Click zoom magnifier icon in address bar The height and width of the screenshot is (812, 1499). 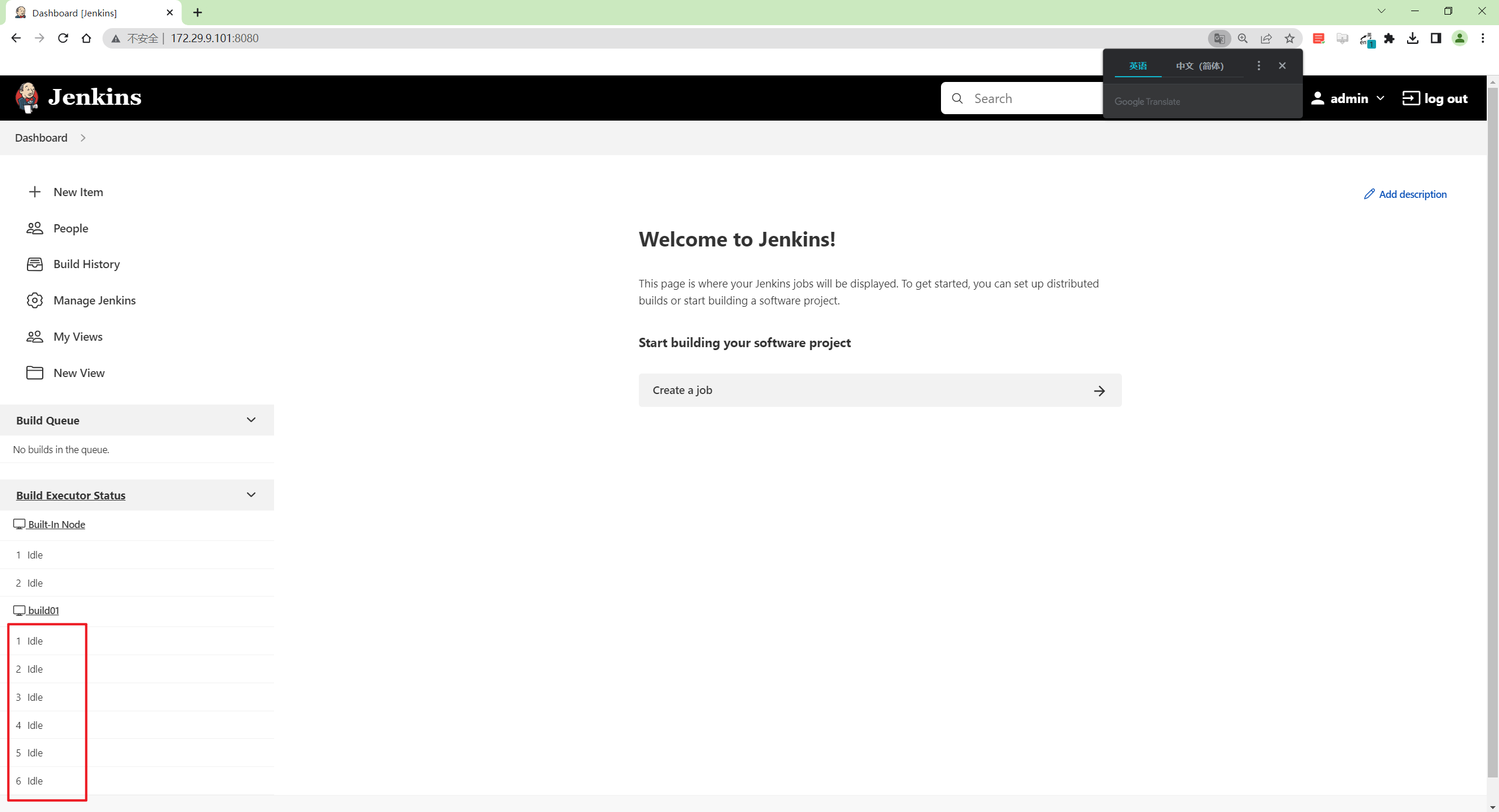point(1243,39)
